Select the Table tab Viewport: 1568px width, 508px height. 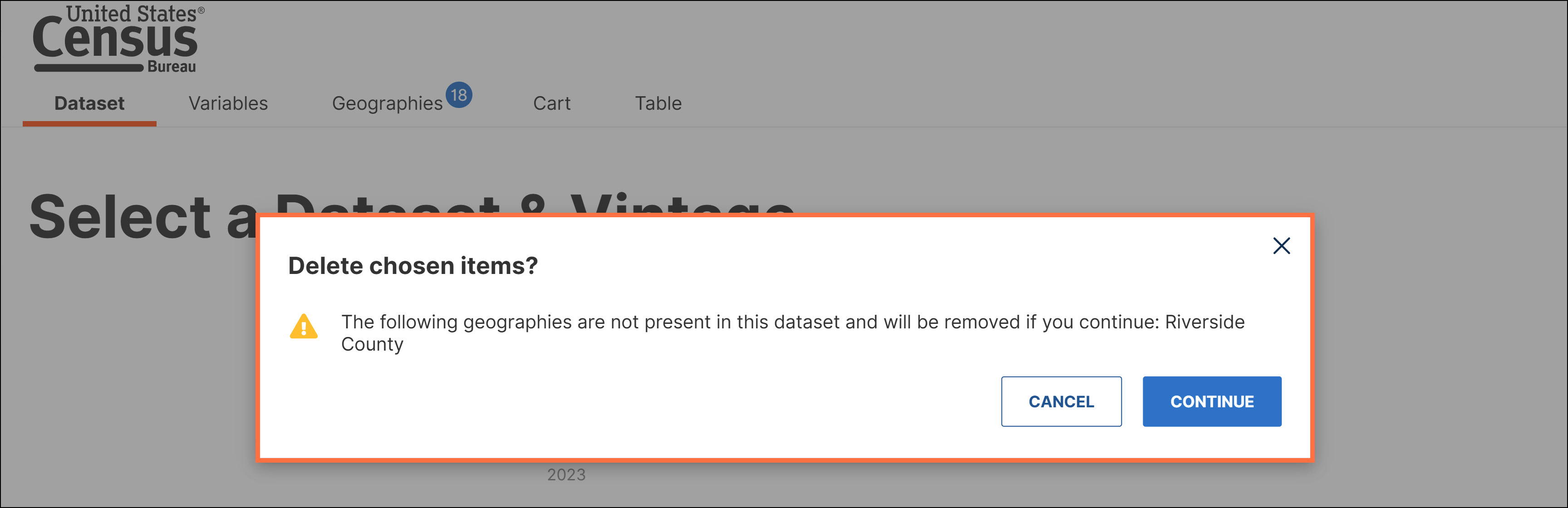coord(658,103)
